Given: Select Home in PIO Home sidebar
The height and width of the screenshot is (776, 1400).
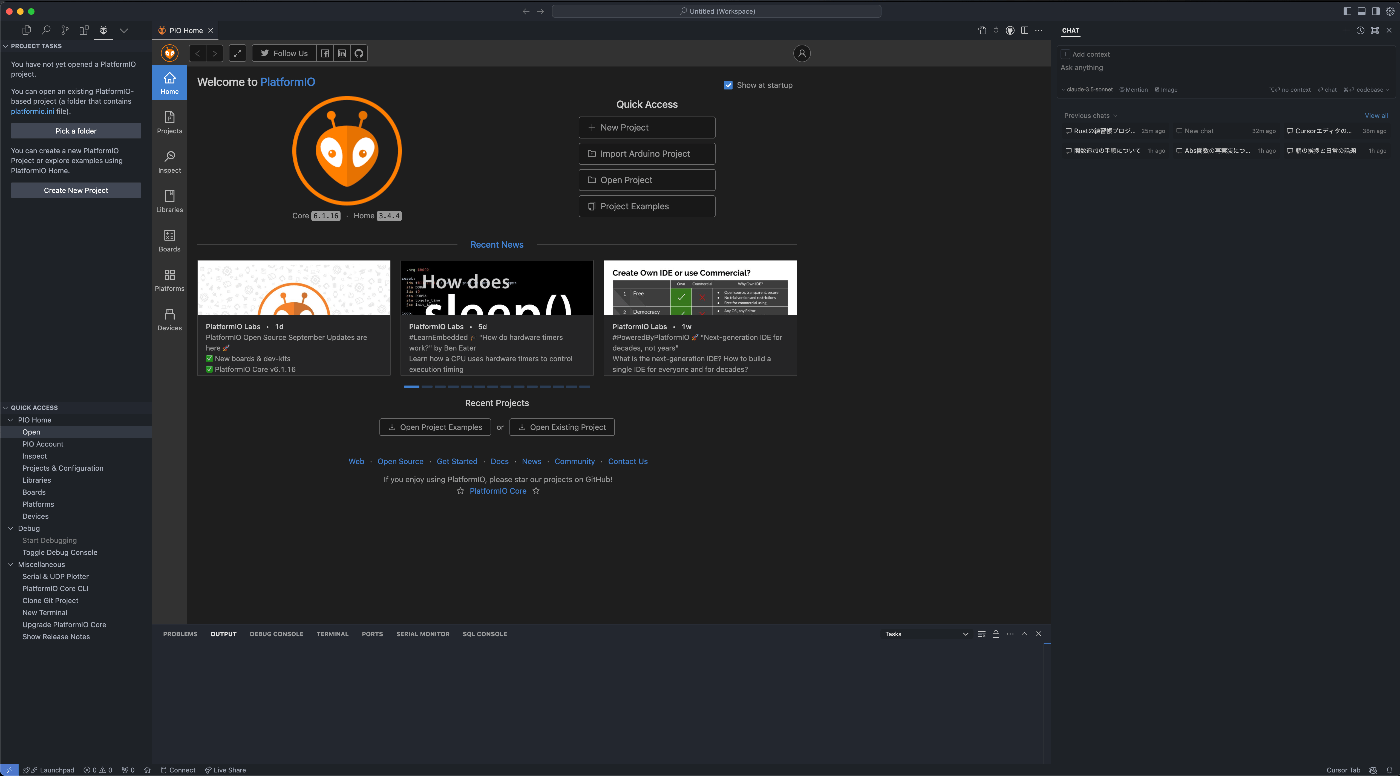Looking at the screenshot, I should [169, 83].
